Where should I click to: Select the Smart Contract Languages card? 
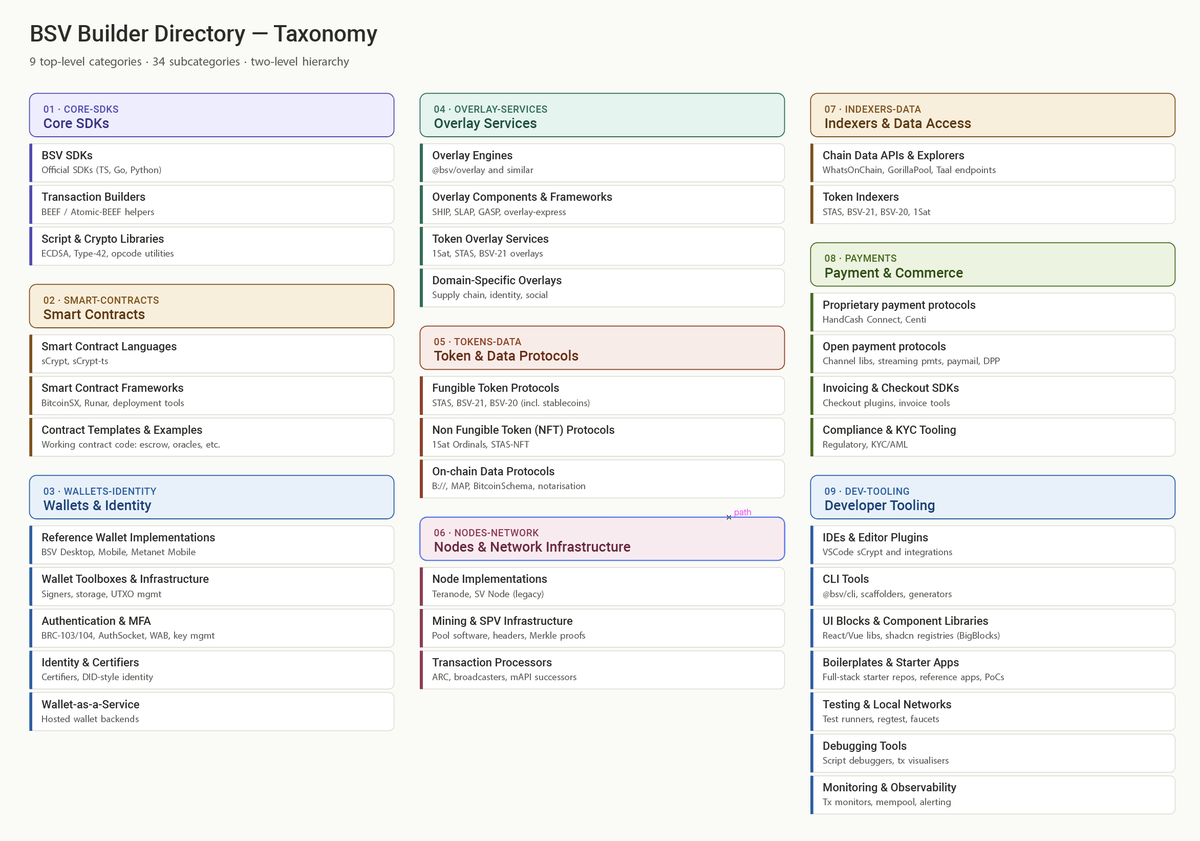212,354
